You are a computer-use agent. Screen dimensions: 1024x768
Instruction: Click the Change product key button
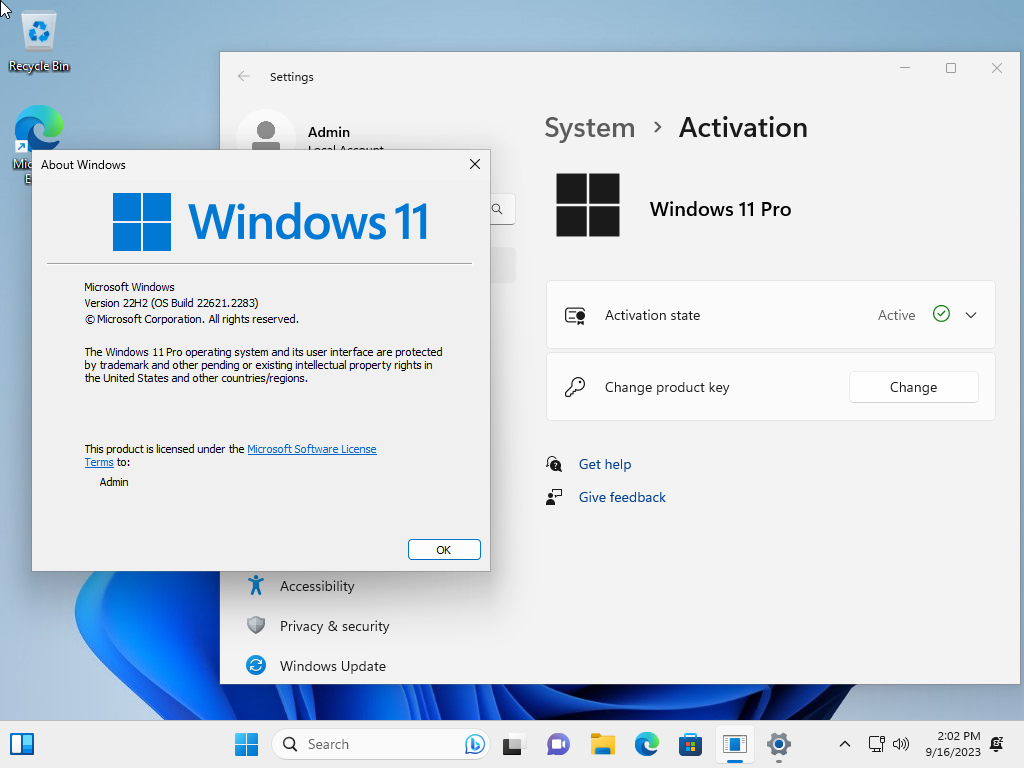pyautogui.click(x=913, y=387)
